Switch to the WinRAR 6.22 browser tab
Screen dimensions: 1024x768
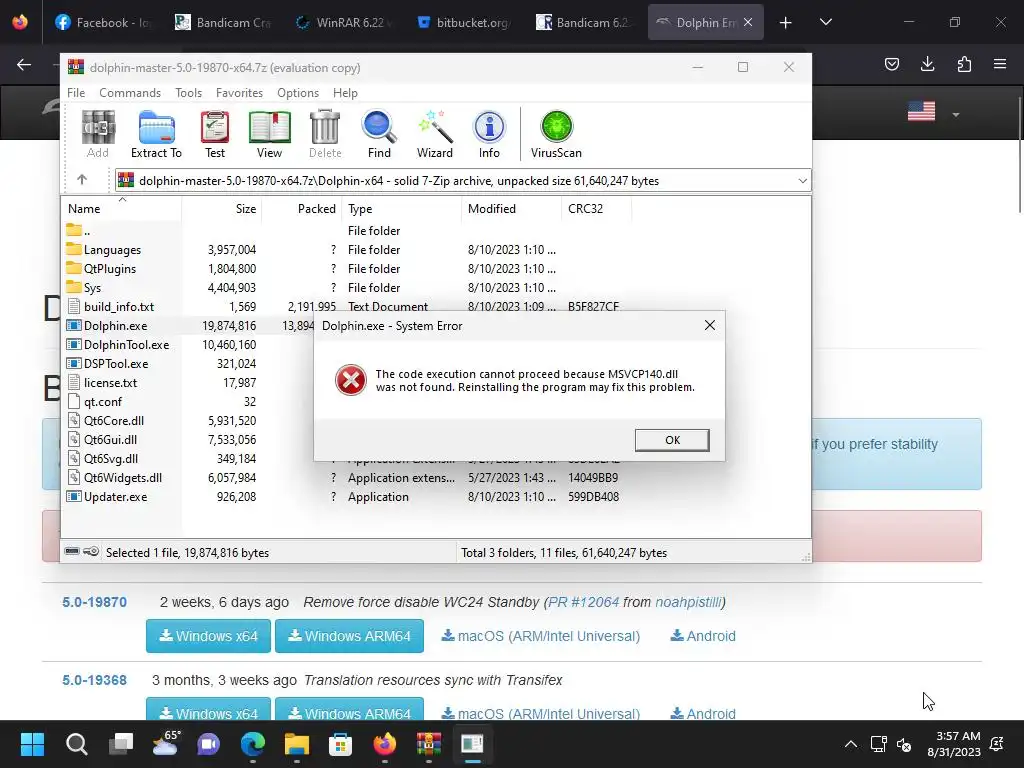point(343,22)
